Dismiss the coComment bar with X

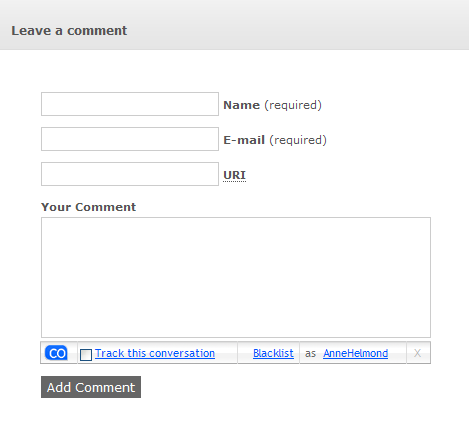click(417, 353)
